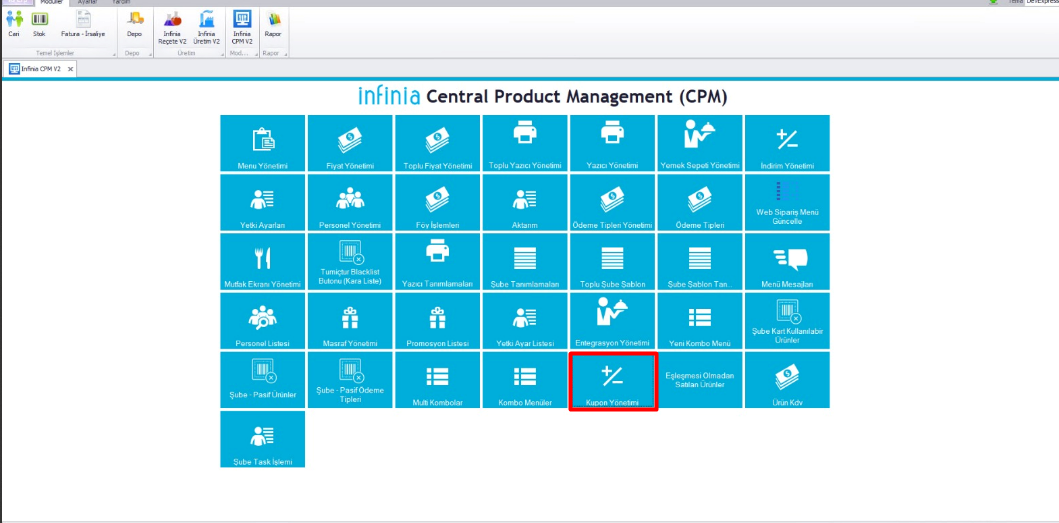Open the Ürün Kdv tile
The width and height of the screenshot is (1059, 523).
coord(787,380)
